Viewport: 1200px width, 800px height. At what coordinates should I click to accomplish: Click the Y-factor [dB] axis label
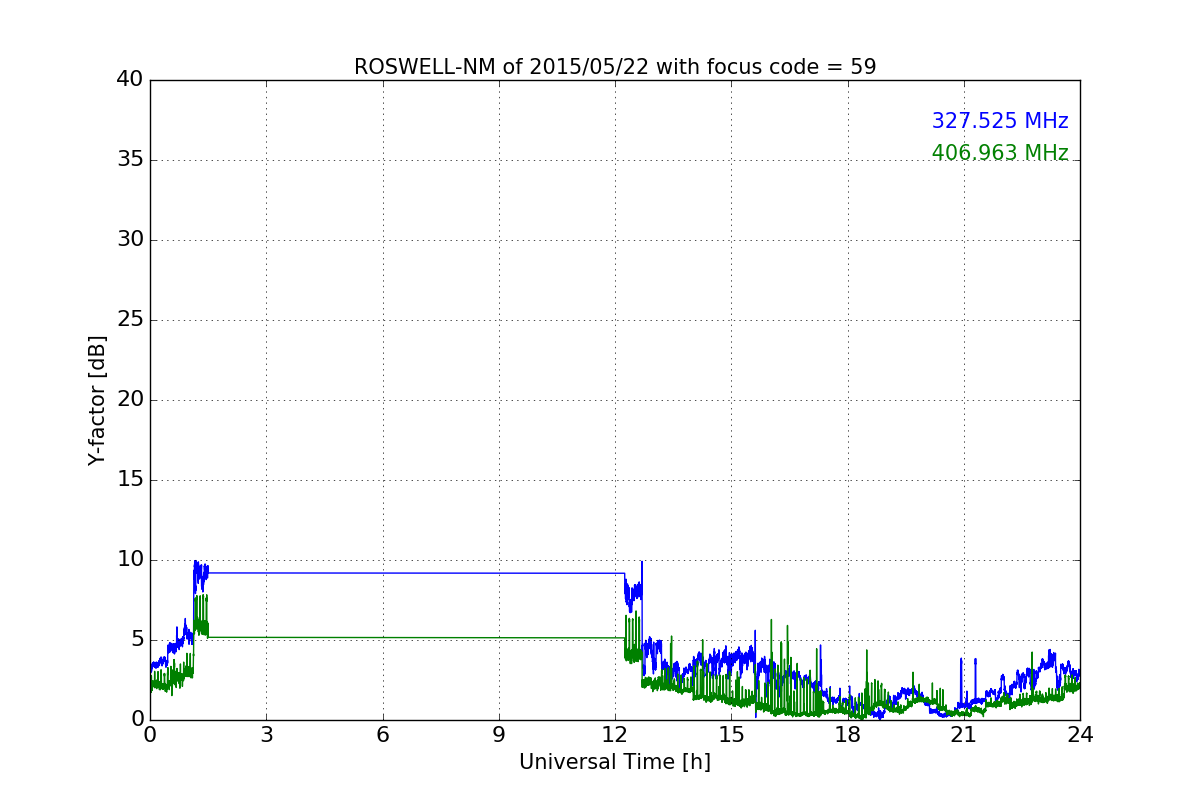[97, 400]
